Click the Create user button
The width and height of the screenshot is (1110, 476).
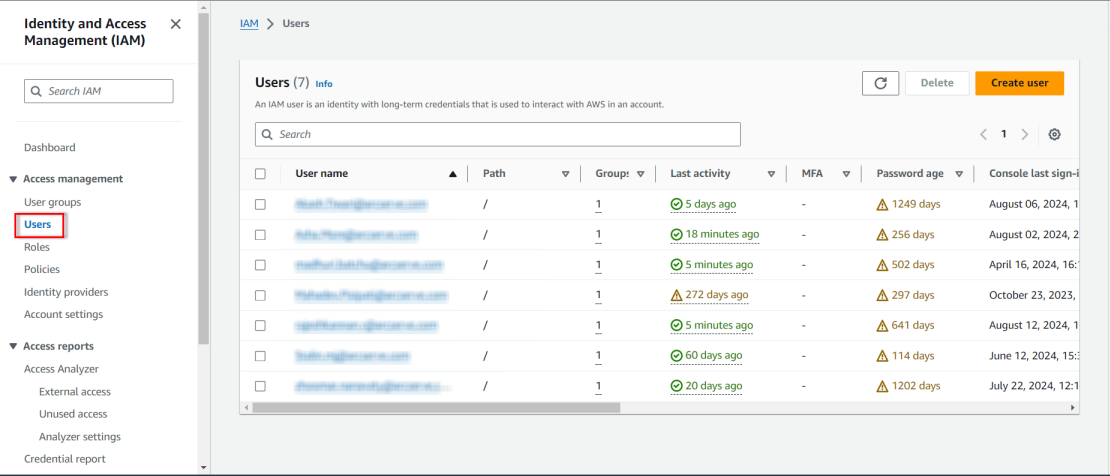tap(1019, 83)
